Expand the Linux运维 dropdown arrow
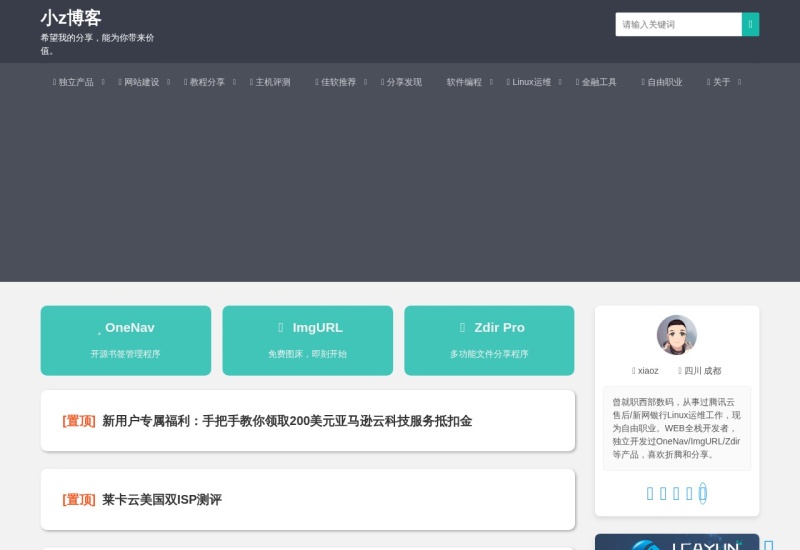 (x=560, y=82)
